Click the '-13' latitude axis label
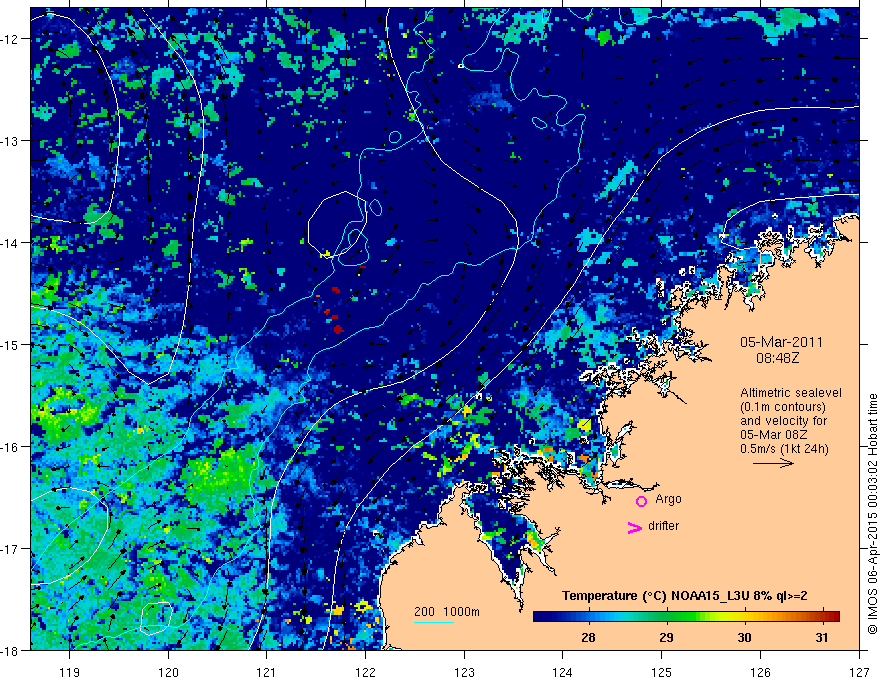Image resolution: width=880 pixels, height=680 pixels. click(11, 141)
